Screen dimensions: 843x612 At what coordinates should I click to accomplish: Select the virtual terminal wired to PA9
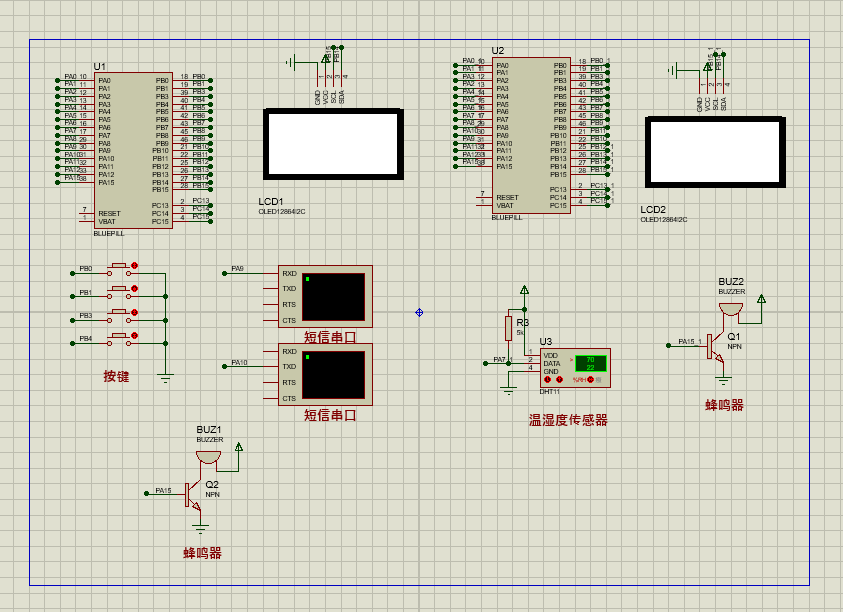click(325, 296)
